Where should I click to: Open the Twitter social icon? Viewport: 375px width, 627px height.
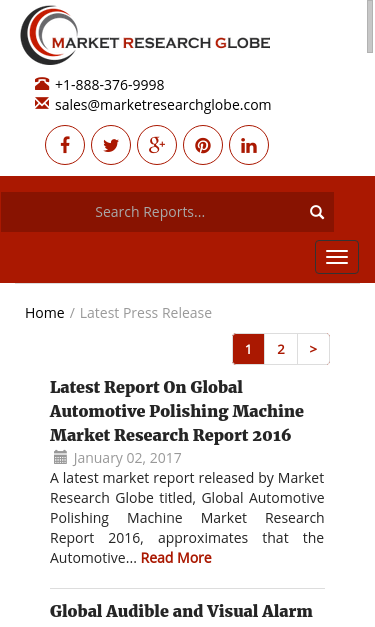click(x=111, y=145)
